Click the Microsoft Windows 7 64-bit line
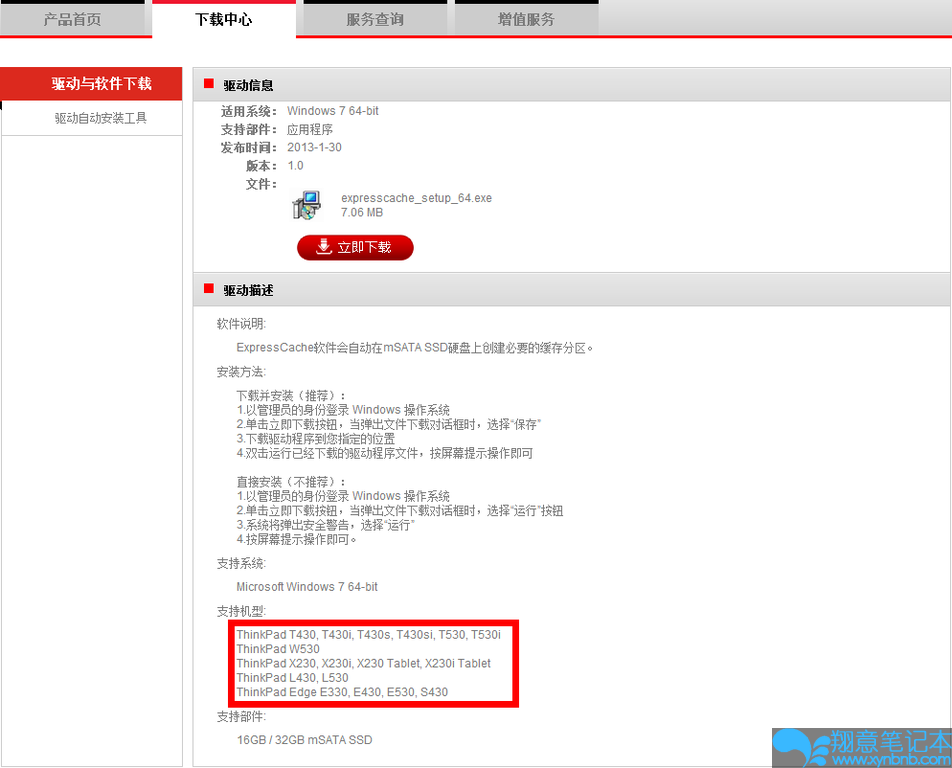This screenshot has height=768, width=952. [x=307, y=587]
